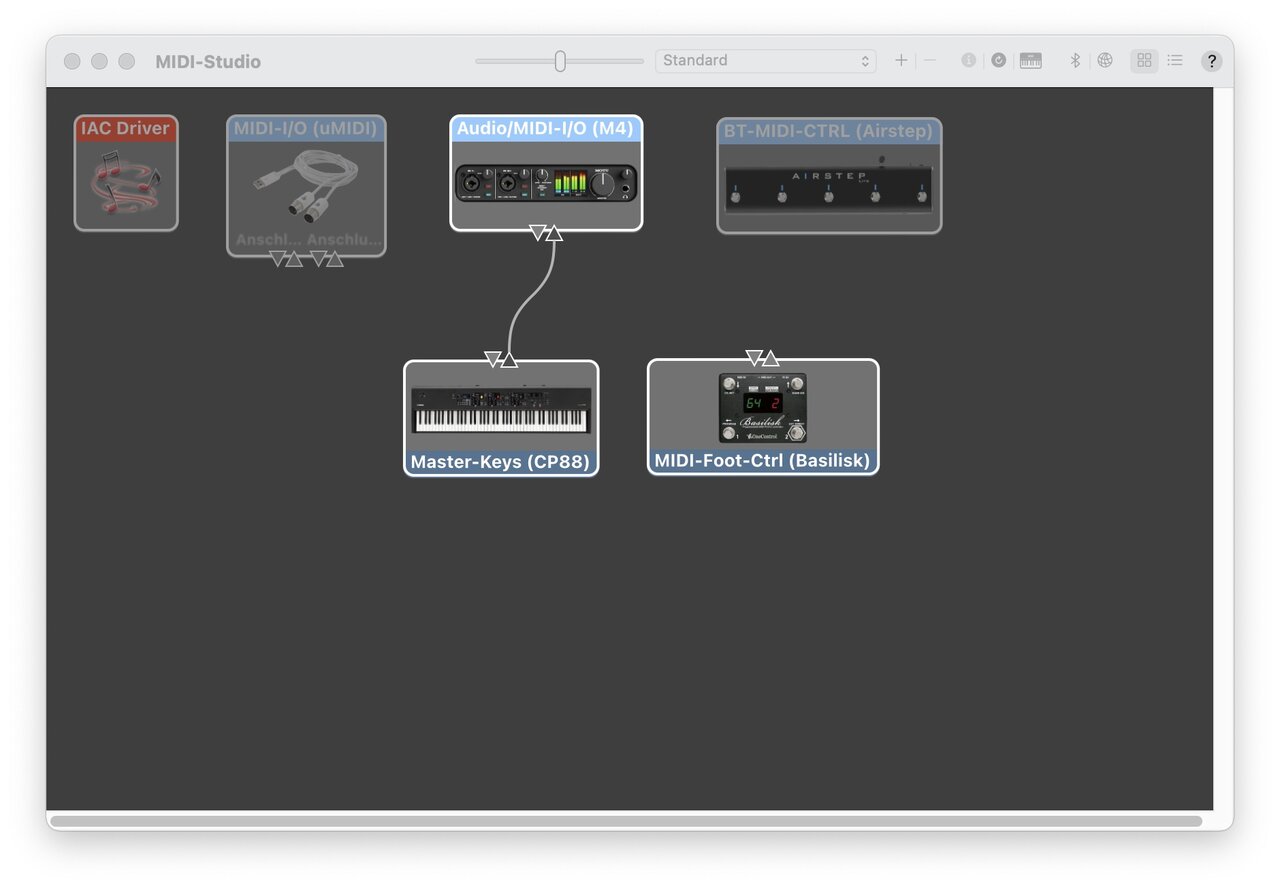Select the Audio/MIDI-I/O (M4) device
This screenshot has height=888, width=1280.
pos(546,173)
